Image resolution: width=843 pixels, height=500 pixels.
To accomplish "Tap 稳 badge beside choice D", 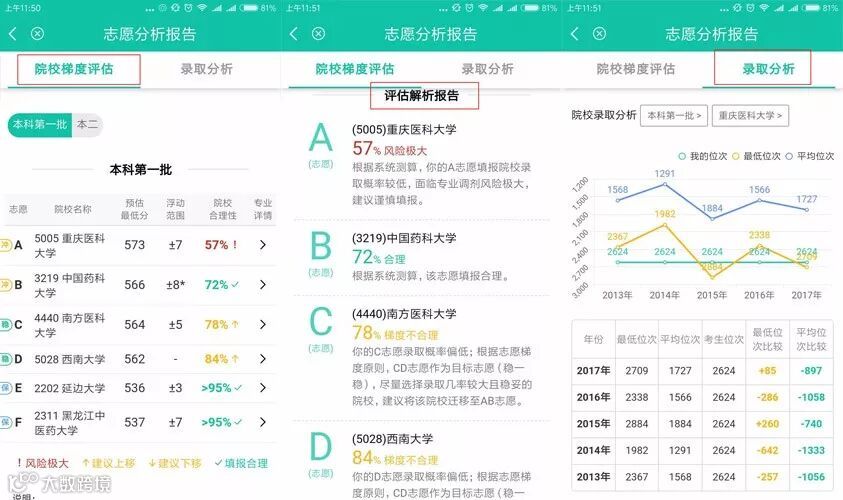I will point(6,359).
